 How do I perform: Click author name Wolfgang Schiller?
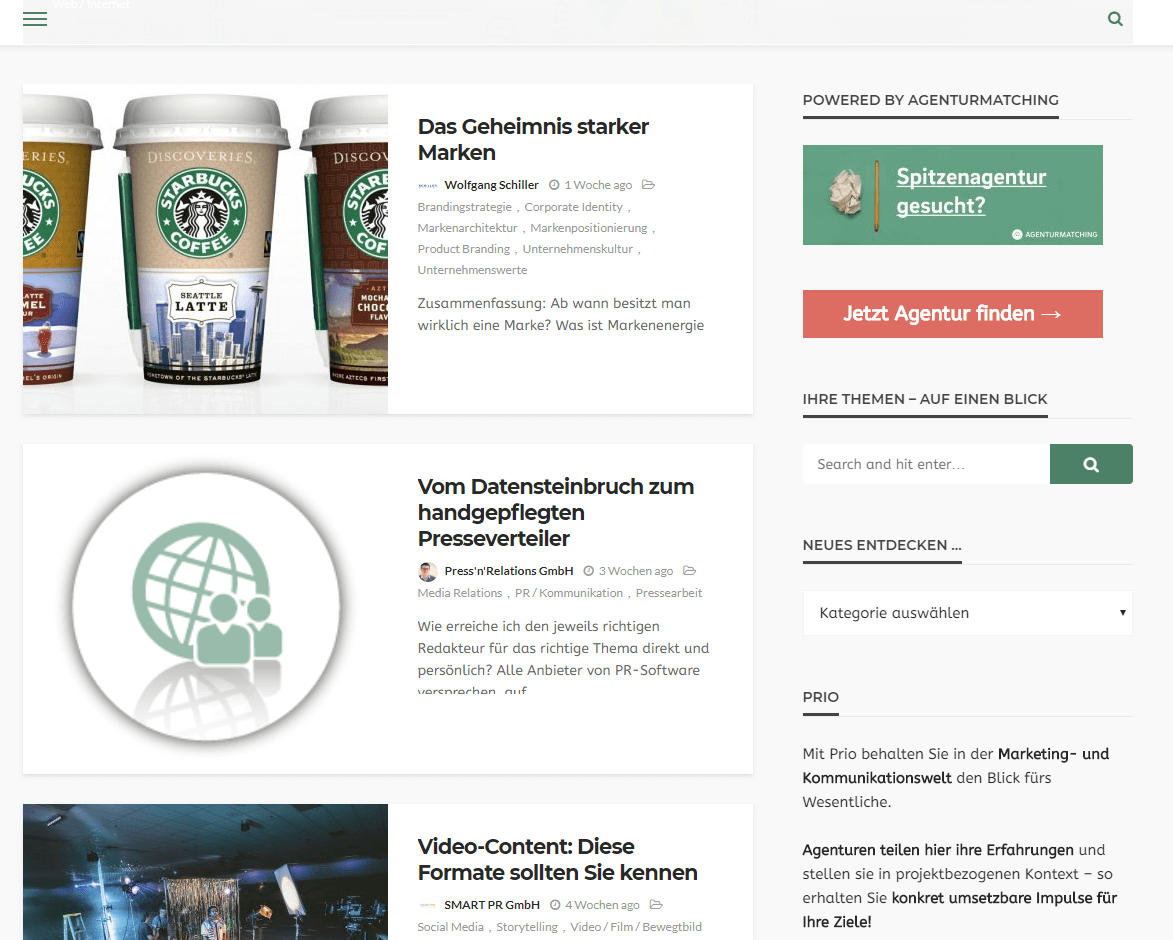491,185
